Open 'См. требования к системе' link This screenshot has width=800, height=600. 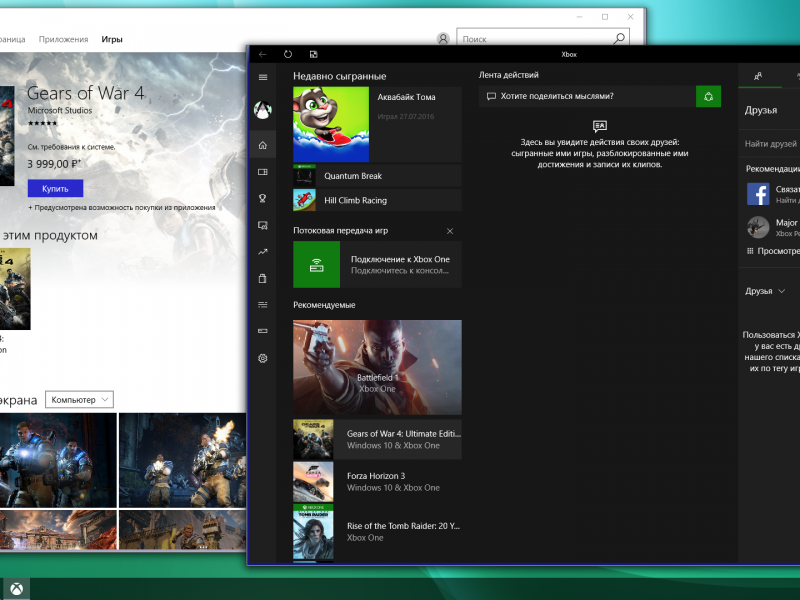click(71, 147)
